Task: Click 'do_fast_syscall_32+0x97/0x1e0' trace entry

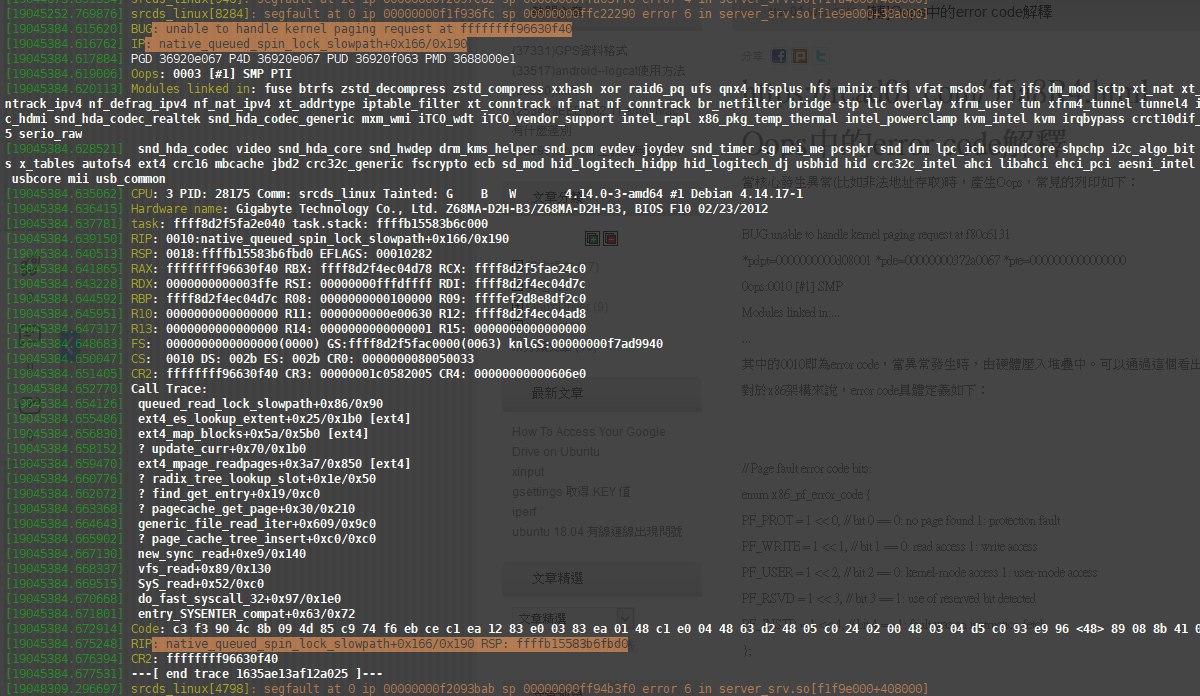Action: (239, 597)
